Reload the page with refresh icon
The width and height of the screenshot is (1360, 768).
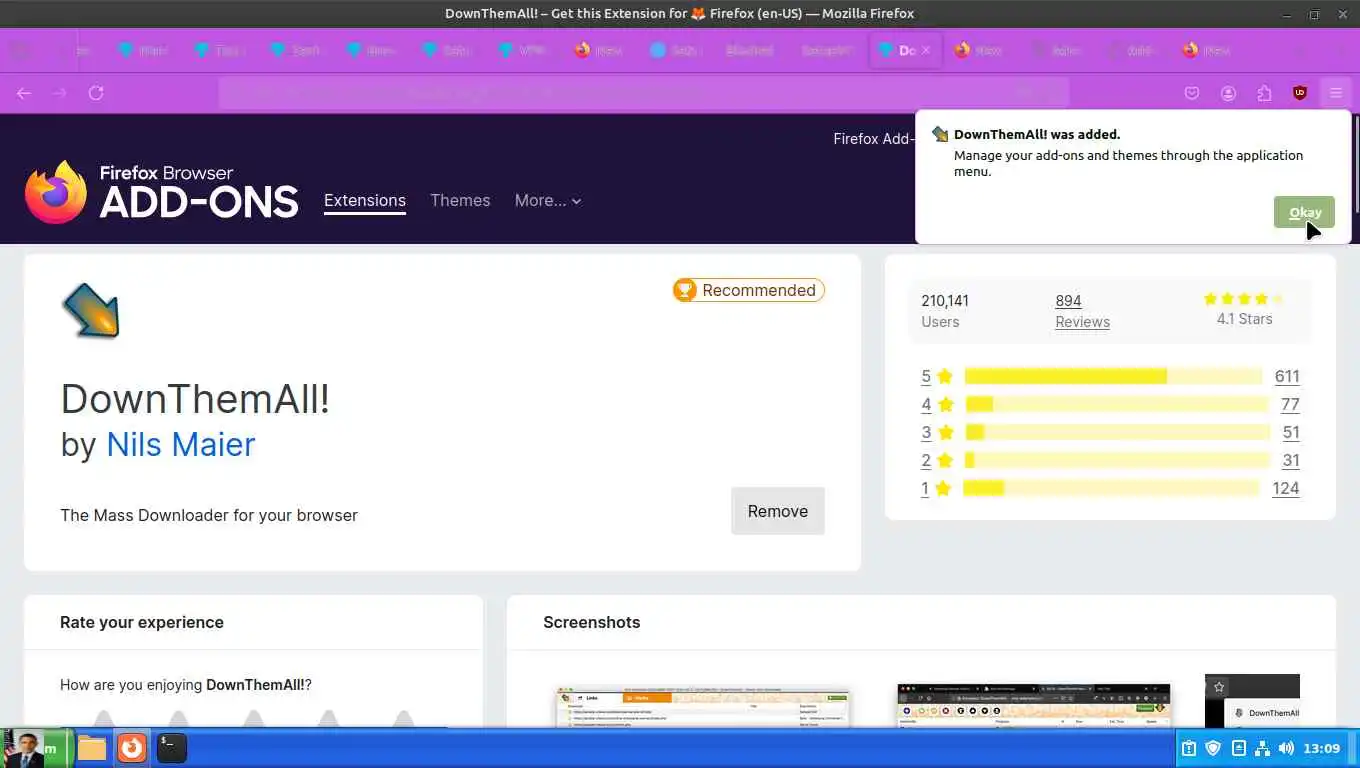click(96, 93)
